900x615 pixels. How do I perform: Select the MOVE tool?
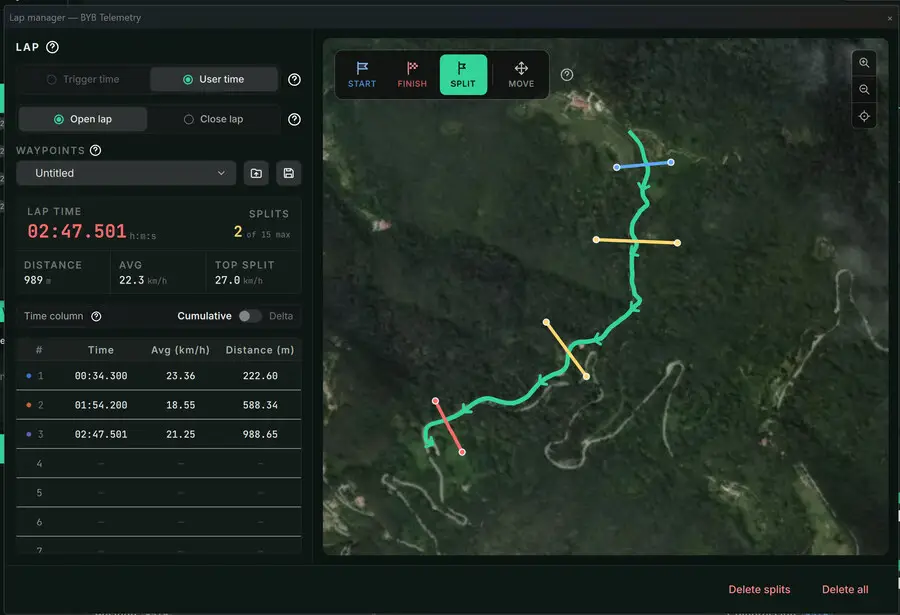pyautogui.click(x=521, y=75)
